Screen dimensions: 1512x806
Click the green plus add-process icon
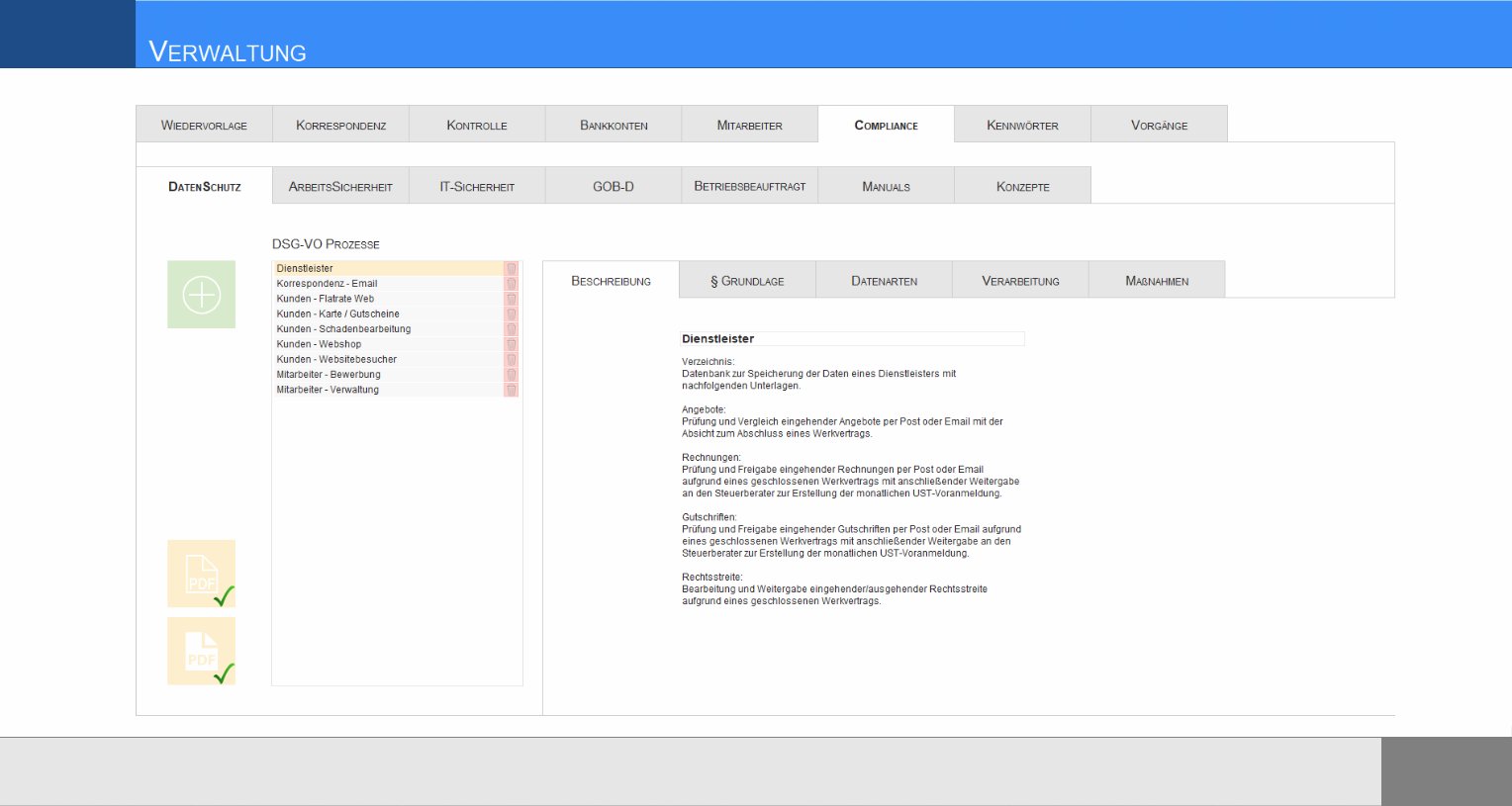[201, 295]
